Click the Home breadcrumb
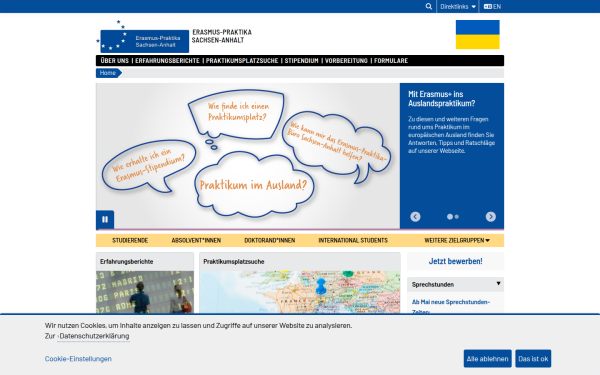This screenshot has width=600, height=375. 108,73
